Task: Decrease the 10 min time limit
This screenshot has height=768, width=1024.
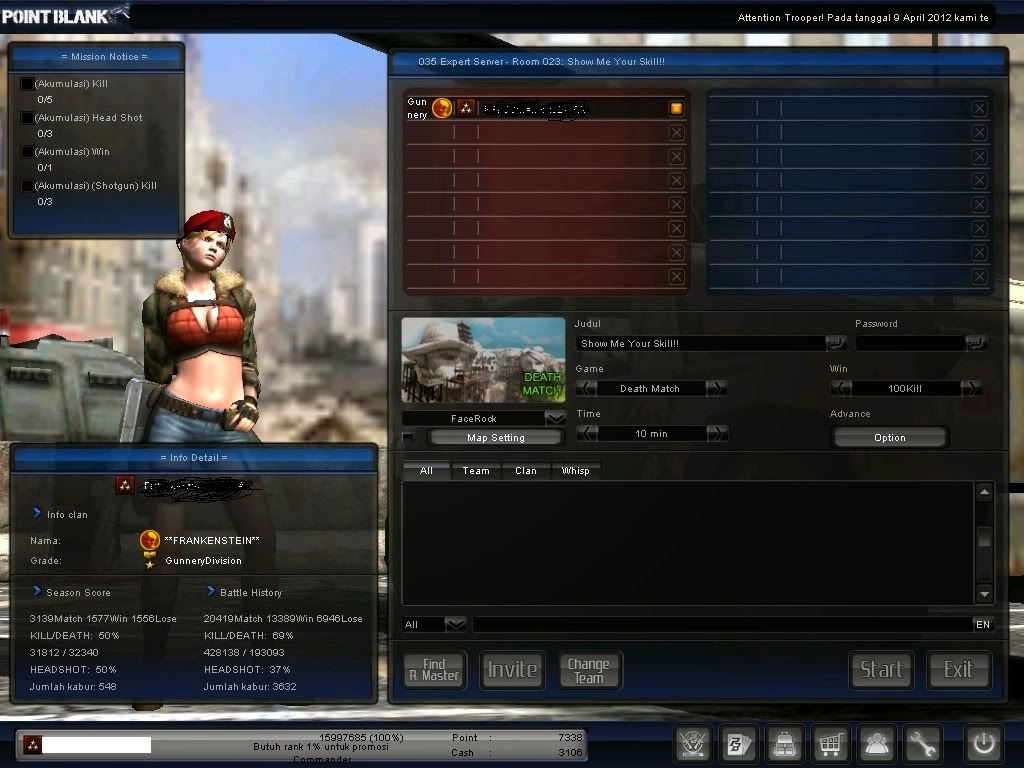Action: click(x=587, y=433)
